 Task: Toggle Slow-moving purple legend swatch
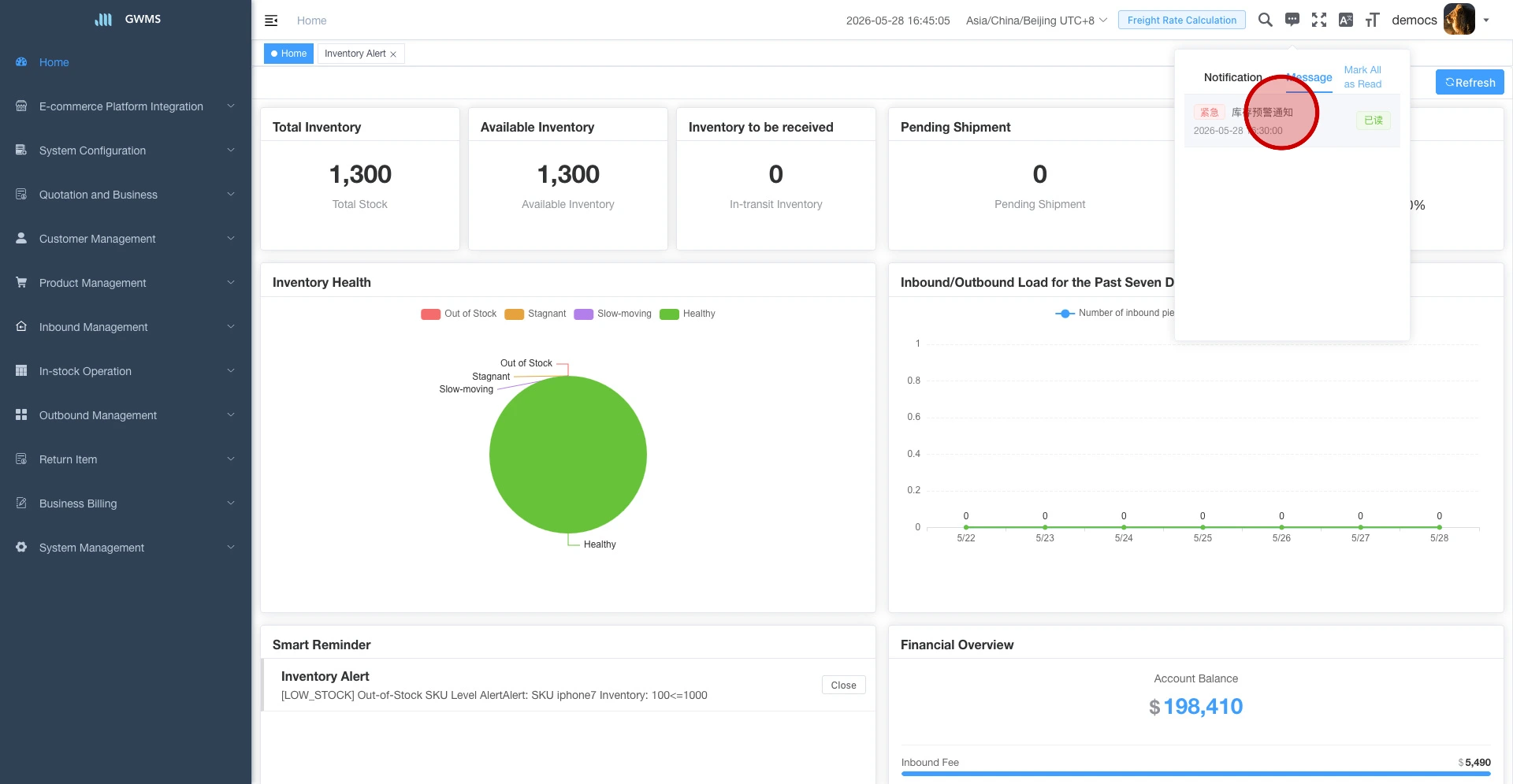(x=584, y=314)
